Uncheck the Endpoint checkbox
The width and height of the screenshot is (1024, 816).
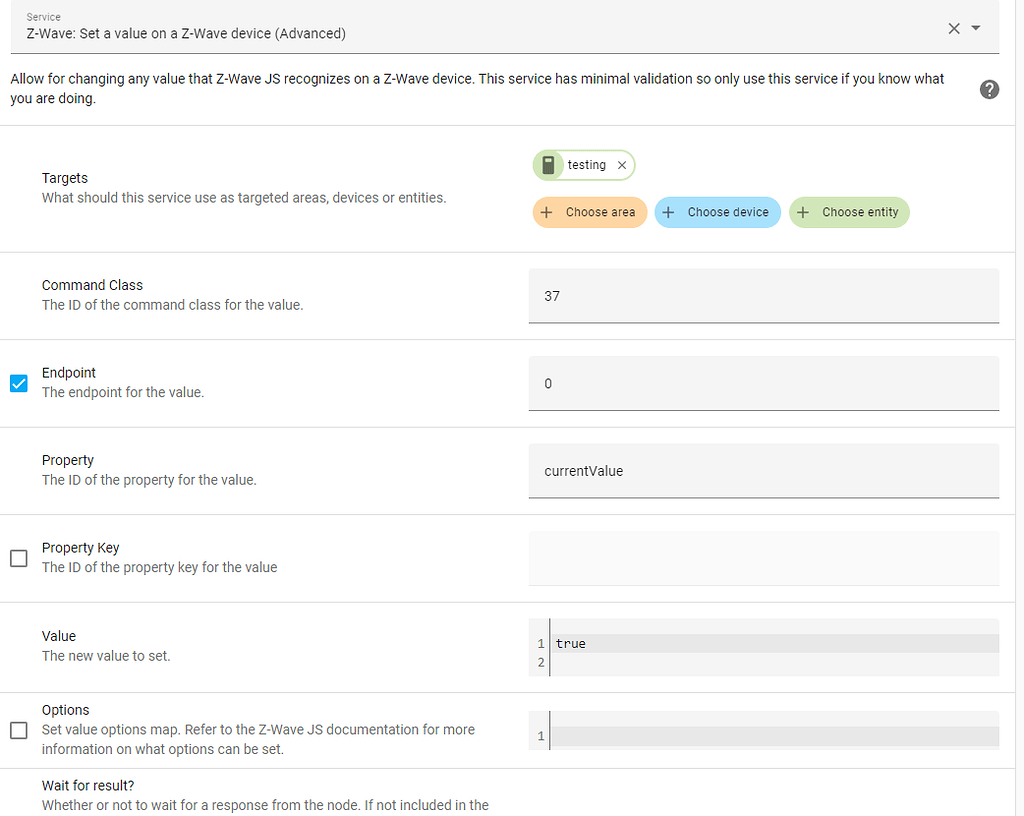(19, 383)
